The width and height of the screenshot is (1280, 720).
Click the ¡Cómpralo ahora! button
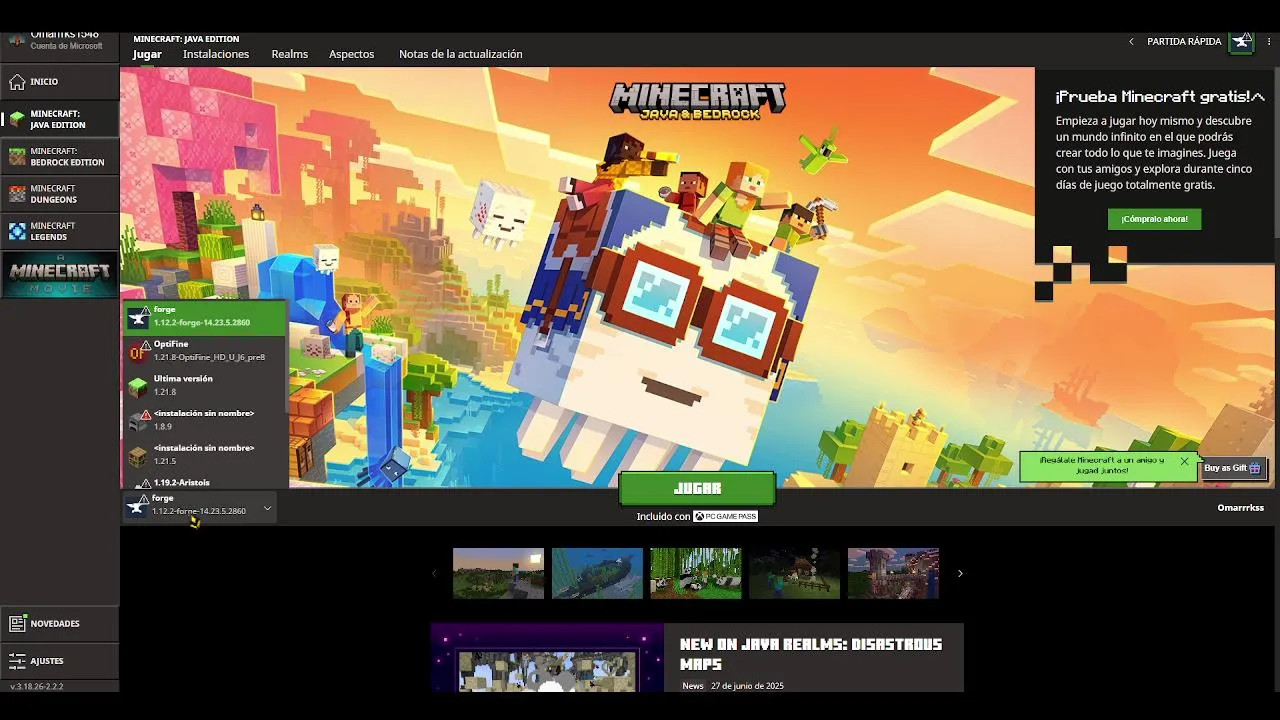pyautogui.click(x=1154, y=219)
